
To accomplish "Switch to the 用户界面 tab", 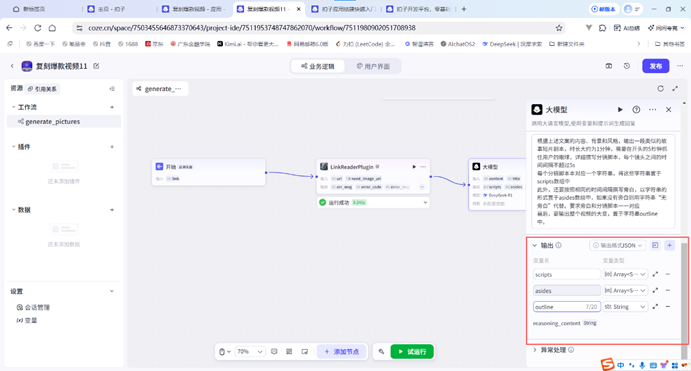I will point(373,67).
